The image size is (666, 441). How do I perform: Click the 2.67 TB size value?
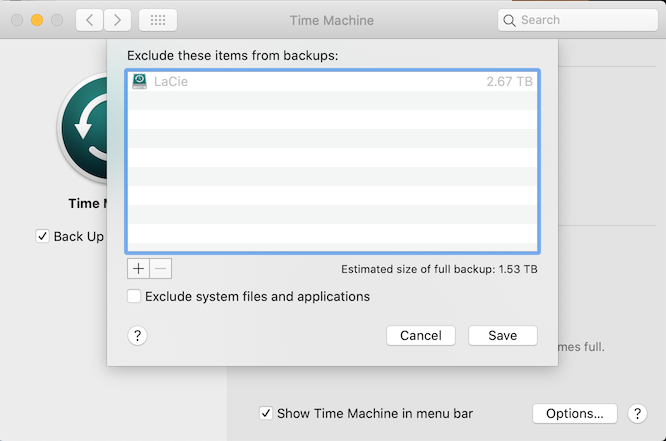(x=509, y=81)
